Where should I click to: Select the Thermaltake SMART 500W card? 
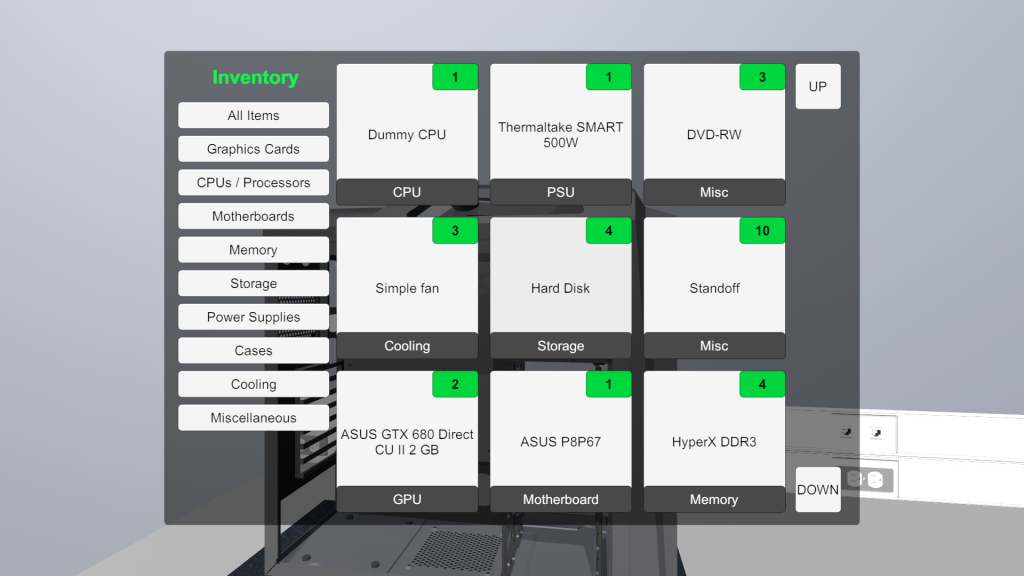560,135
